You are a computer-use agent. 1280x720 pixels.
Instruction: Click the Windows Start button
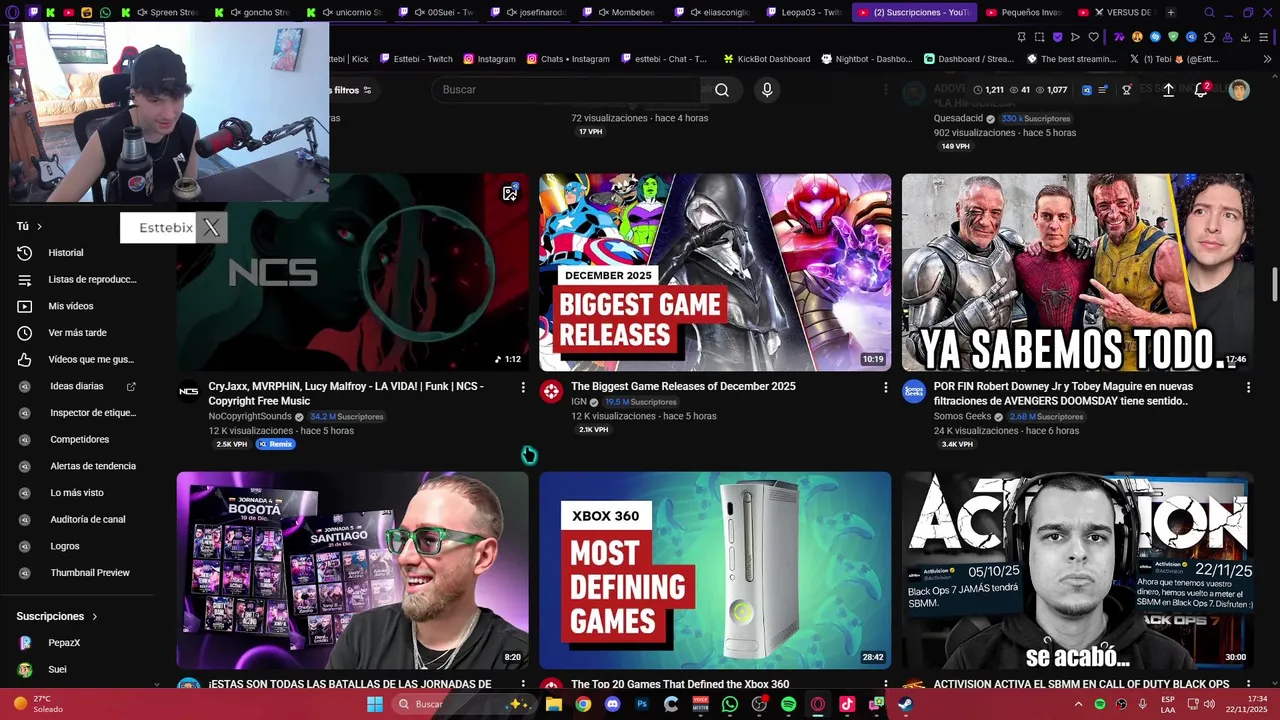click(x=375, y=704)
